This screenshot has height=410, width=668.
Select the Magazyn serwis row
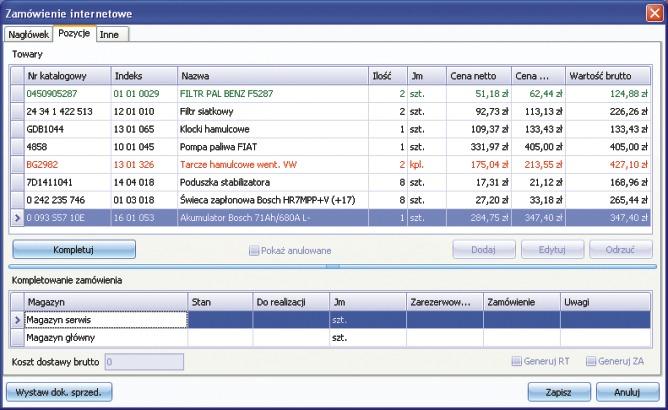click(331, 320)
